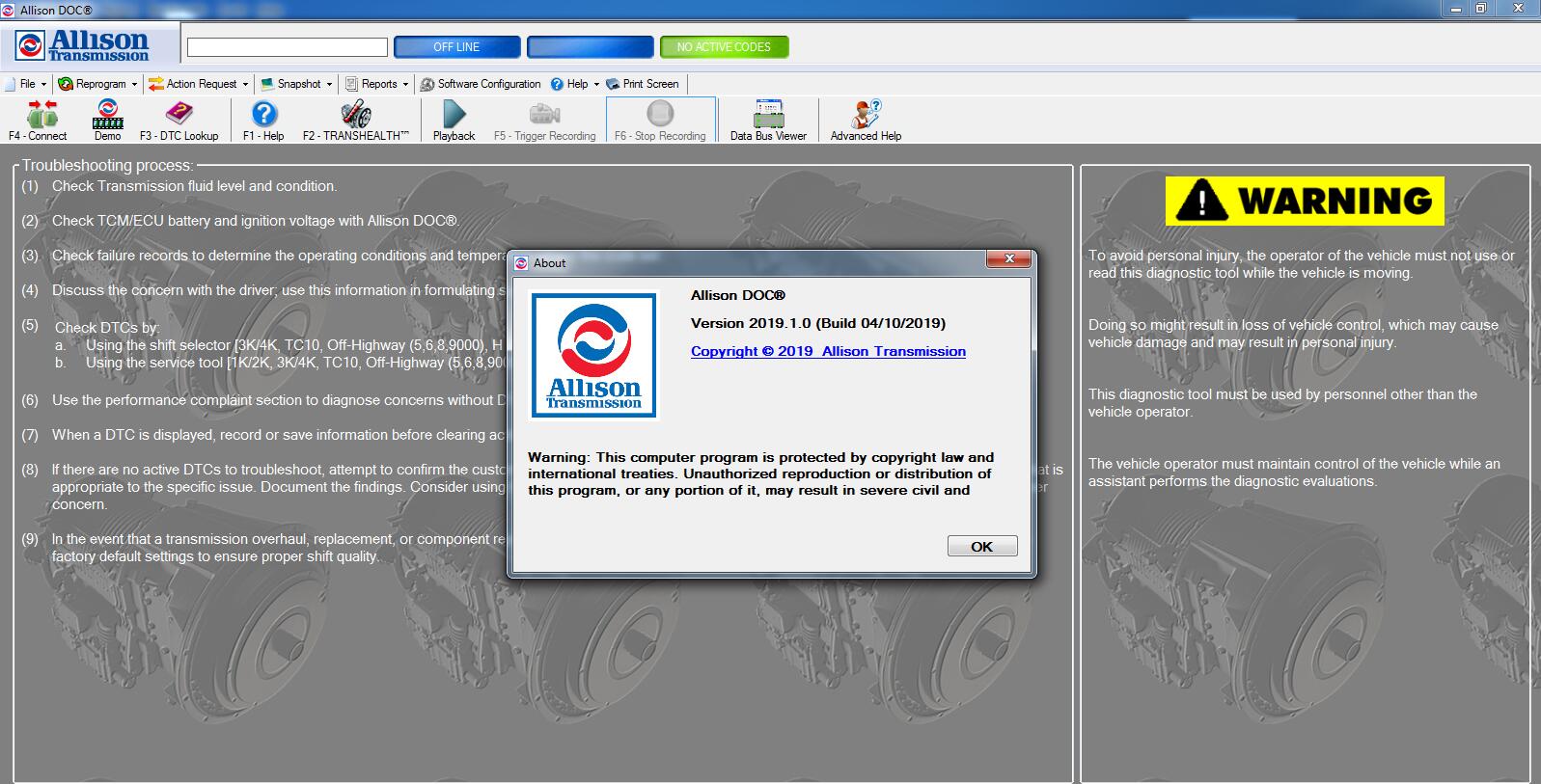Screen dimensions: 1541x784
Task: Expand the Action Request dropdown arrow
Action: pos(245,84)
